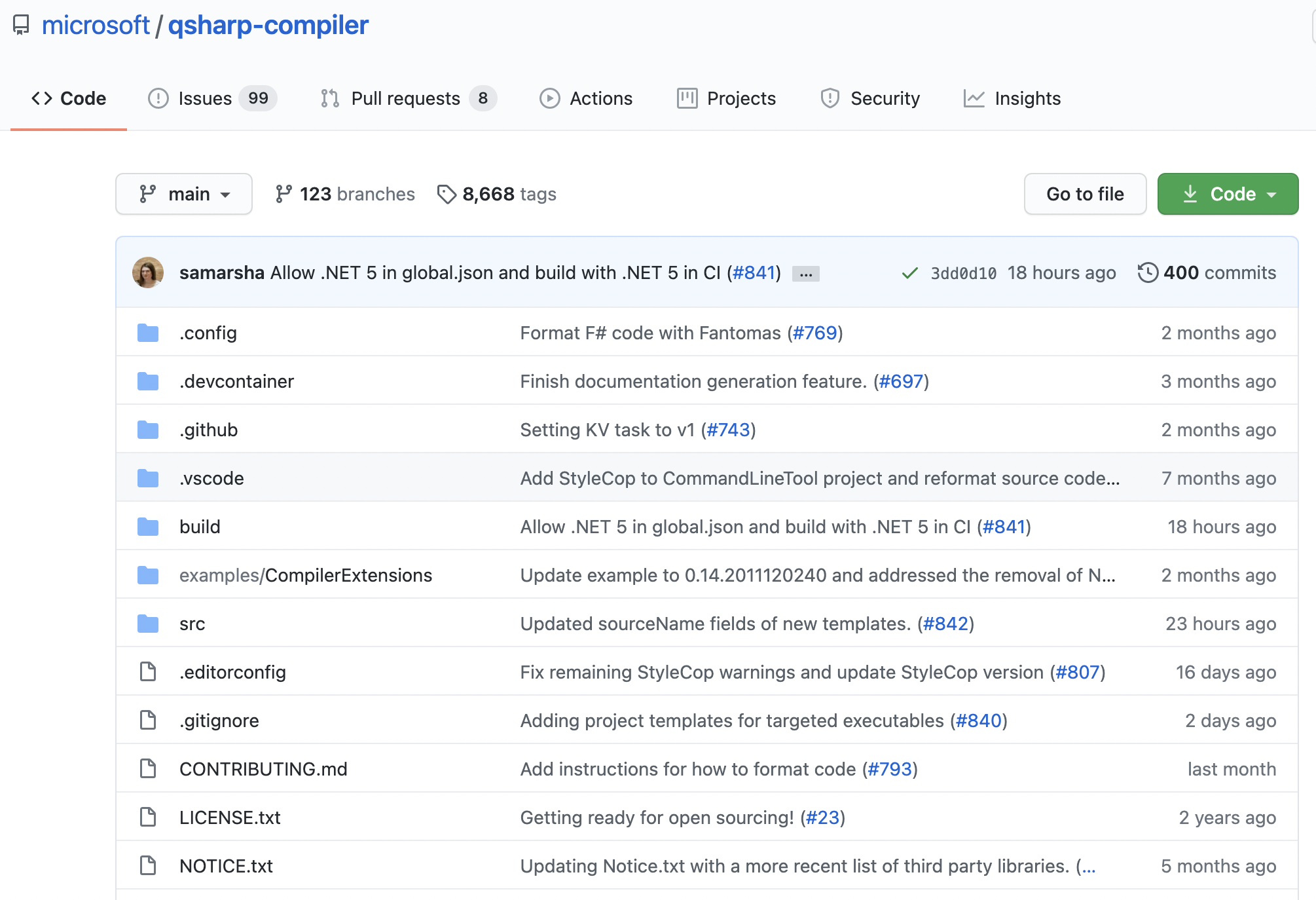Click the .vscode folder icon
The image size is (1316, 900).
click(148, 478)
